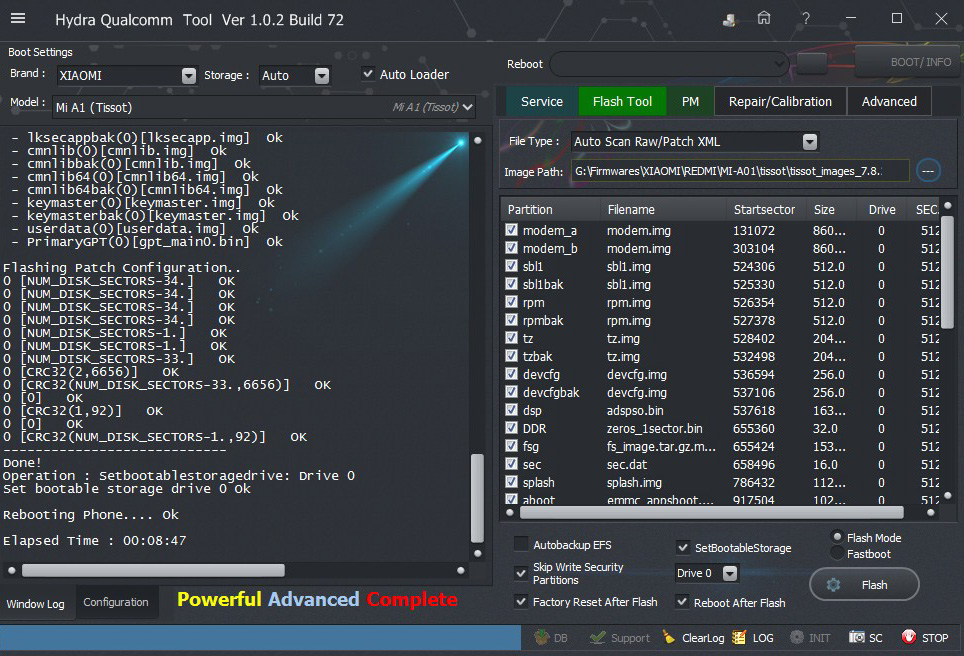Click the fsg partition name
The width and height of the screenshot is (964, 656).
coord(531,446)
